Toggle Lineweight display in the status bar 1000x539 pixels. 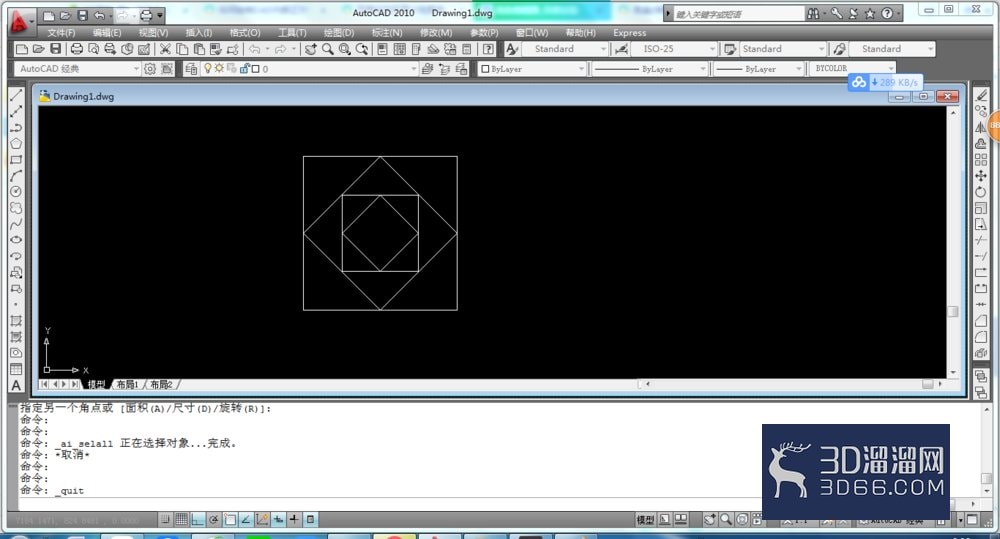coord(294,520)
